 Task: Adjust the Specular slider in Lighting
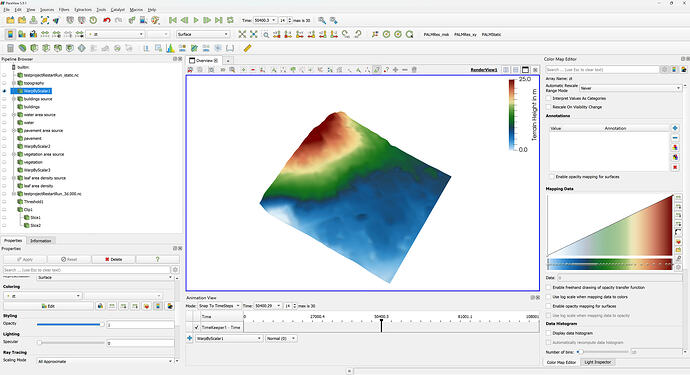(70, 342)
